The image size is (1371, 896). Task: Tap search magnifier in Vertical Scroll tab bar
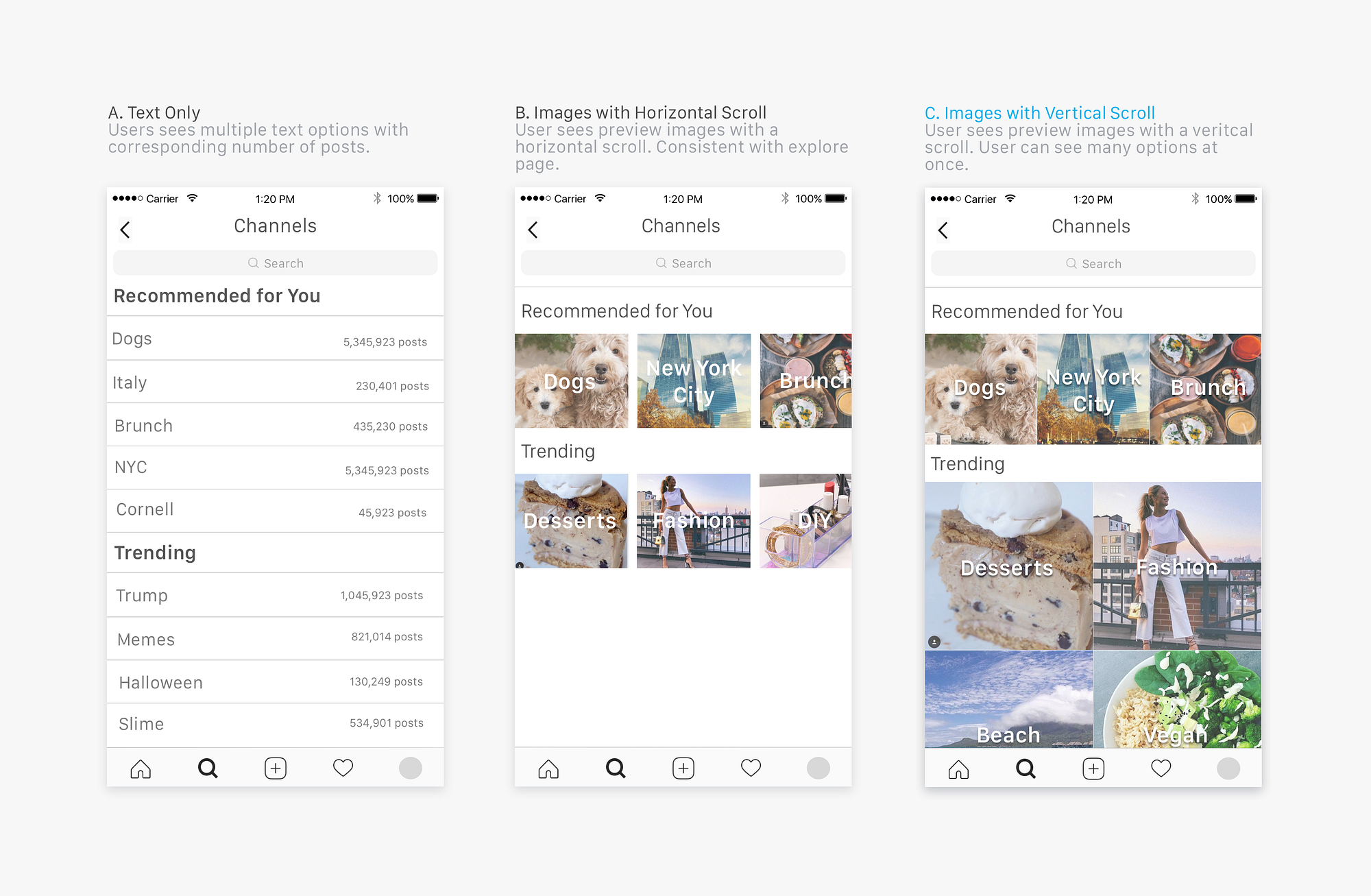pyautogui.click(x=1026, y=768)
